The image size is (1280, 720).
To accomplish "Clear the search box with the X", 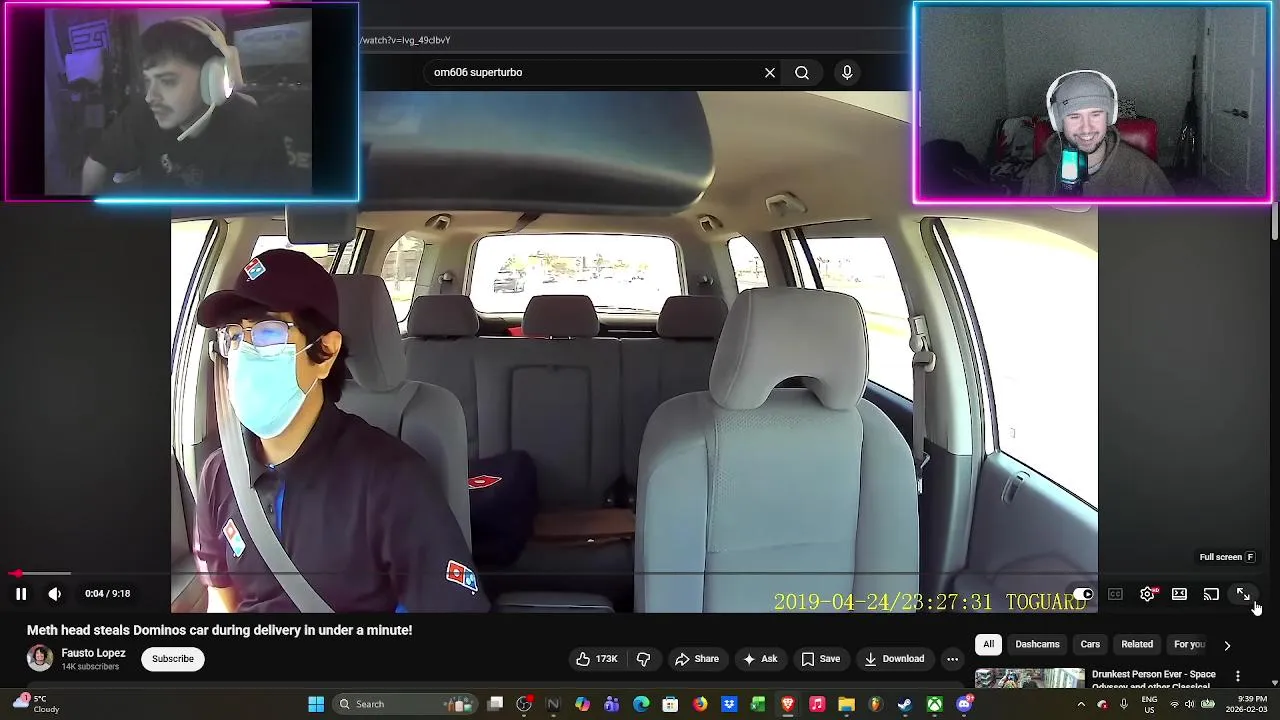I will [770, 72].
